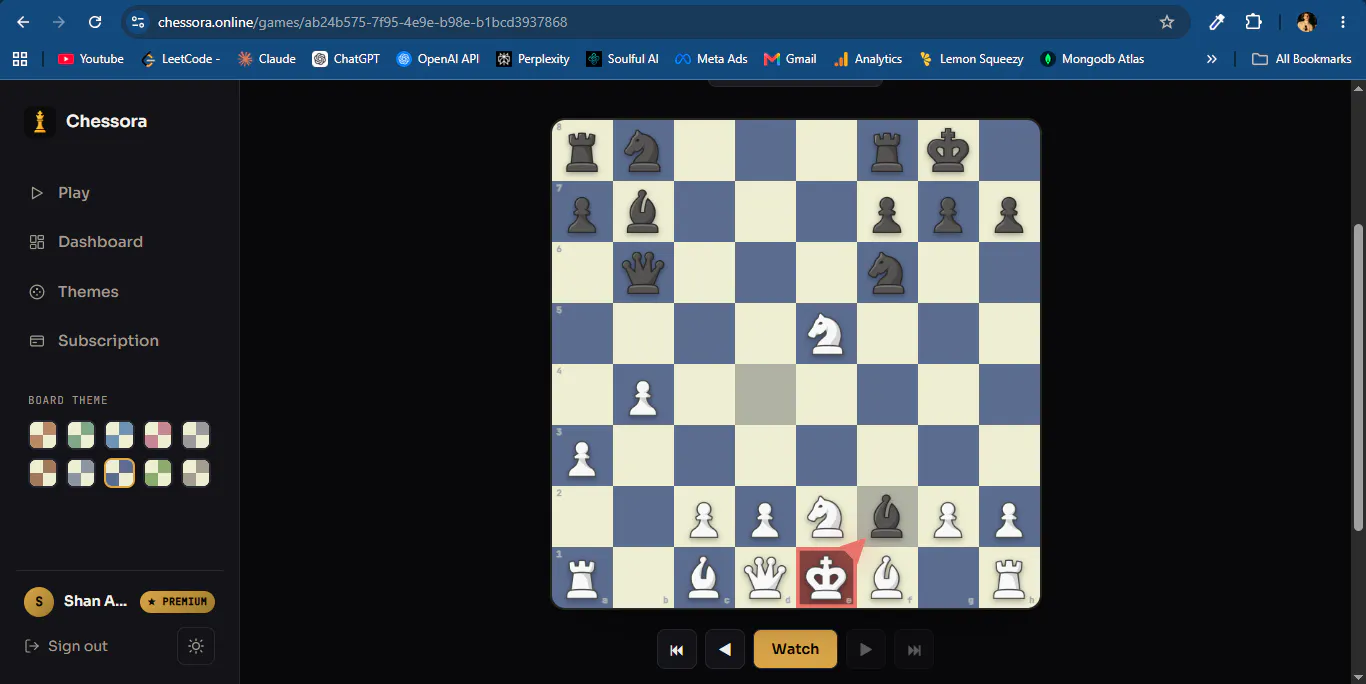Click the black knight on f6
The image size is (1366, 684).
click(887, 273)
